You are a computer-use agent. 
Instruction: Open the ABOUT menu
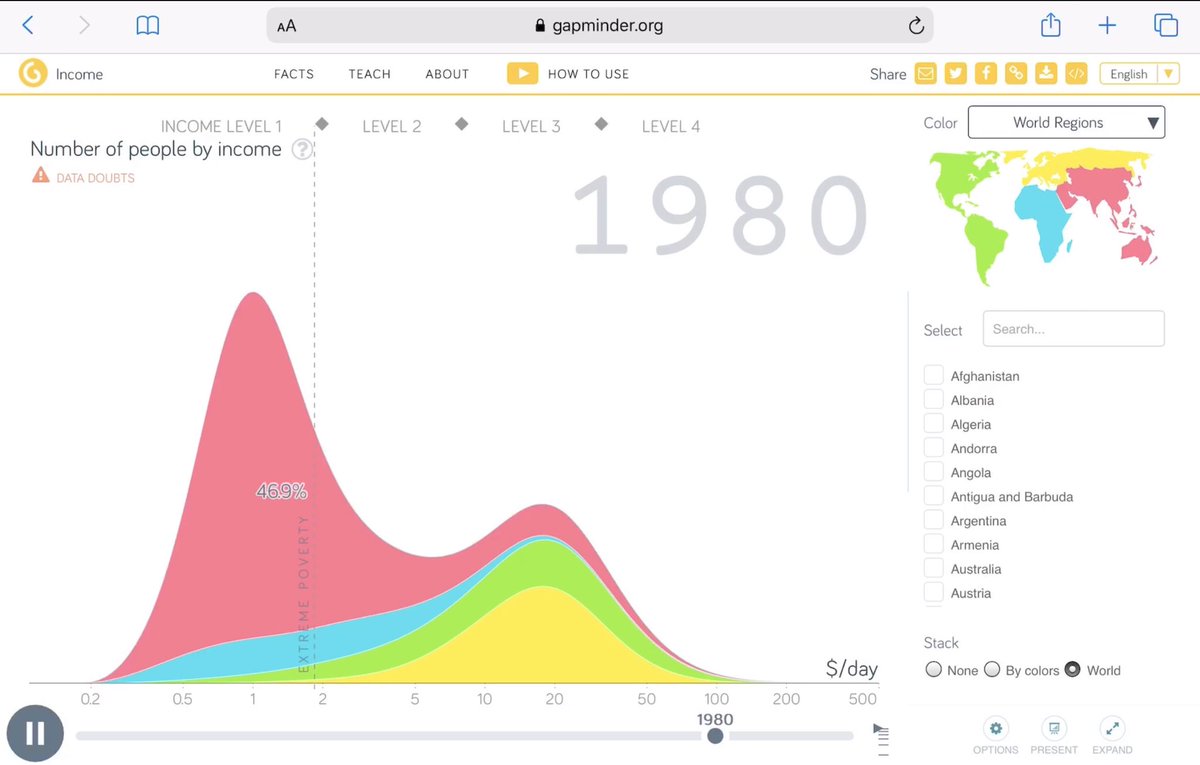[447, 74]
